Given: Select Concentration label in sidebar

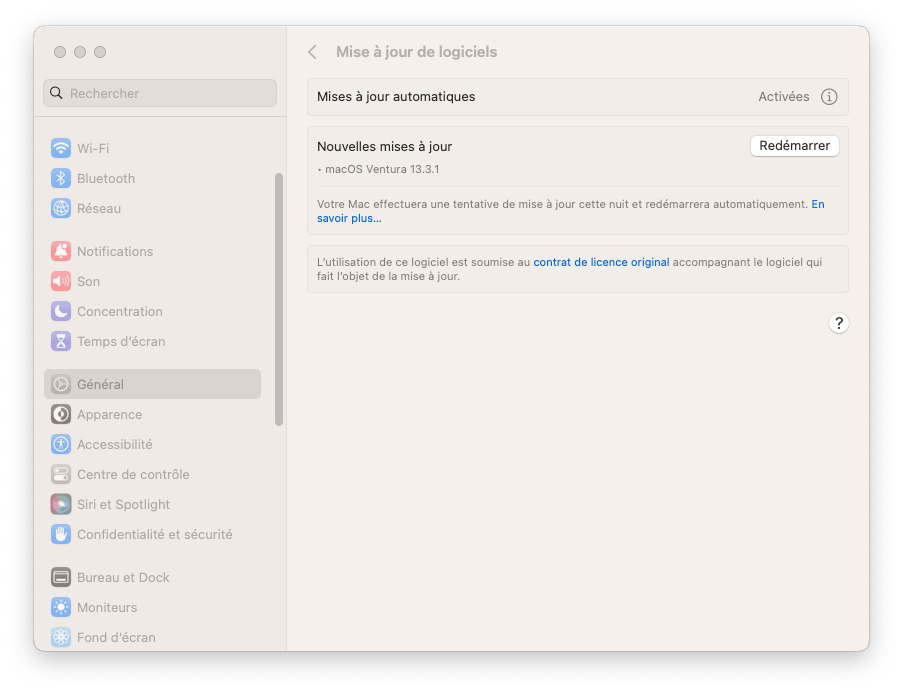Looking at the screenshot, I should pos(120,311).
